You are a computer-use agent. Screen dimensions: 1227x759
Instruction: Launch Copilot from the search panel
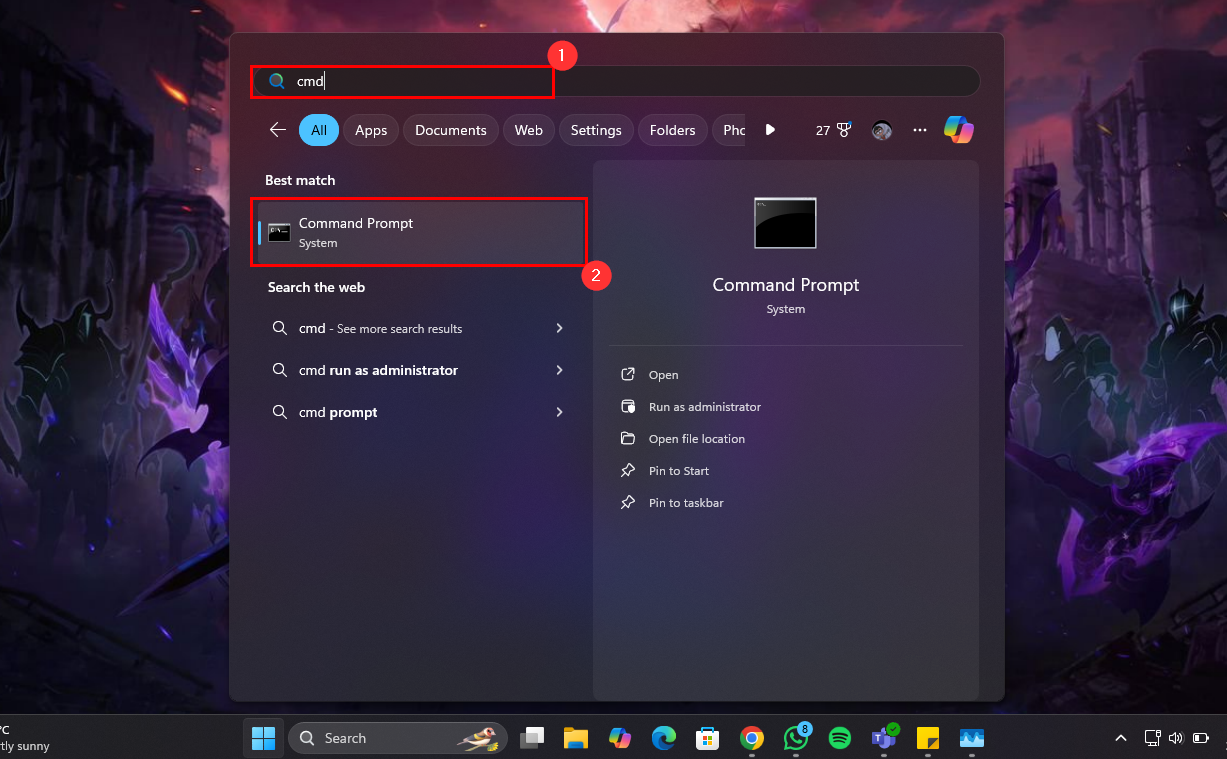959,130
